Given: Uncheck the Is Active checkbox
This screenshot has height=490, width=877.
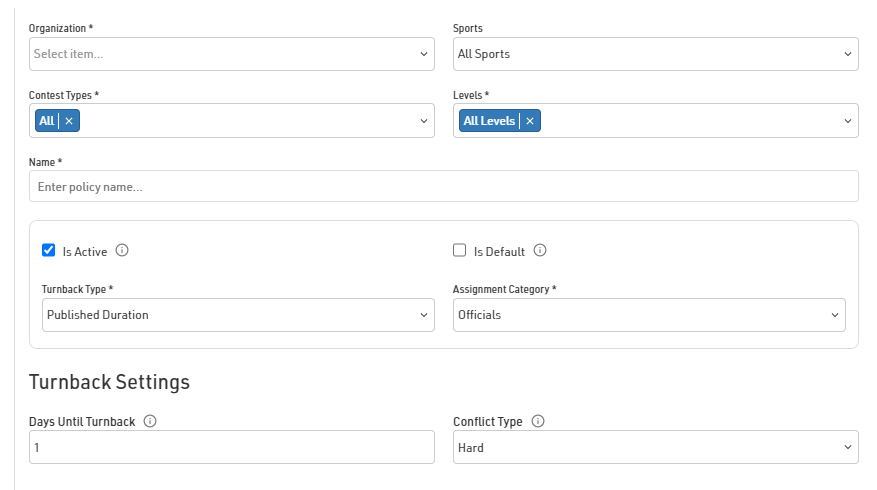Looking at the screenshot, I should [48, 251].
